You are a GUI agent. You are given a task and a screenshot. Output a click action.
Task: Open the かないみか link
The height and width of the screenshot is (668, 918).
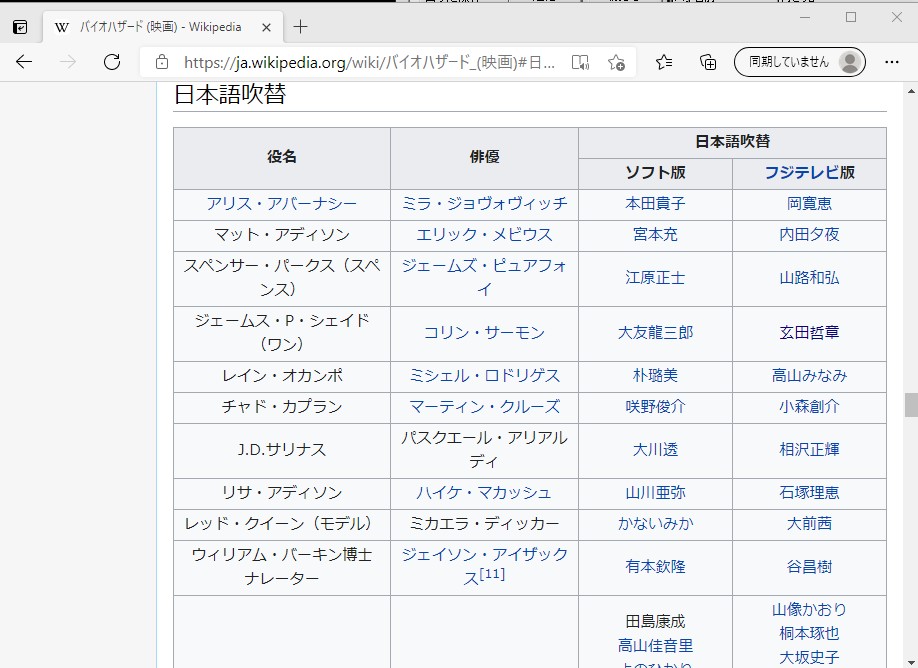(655, 524)
